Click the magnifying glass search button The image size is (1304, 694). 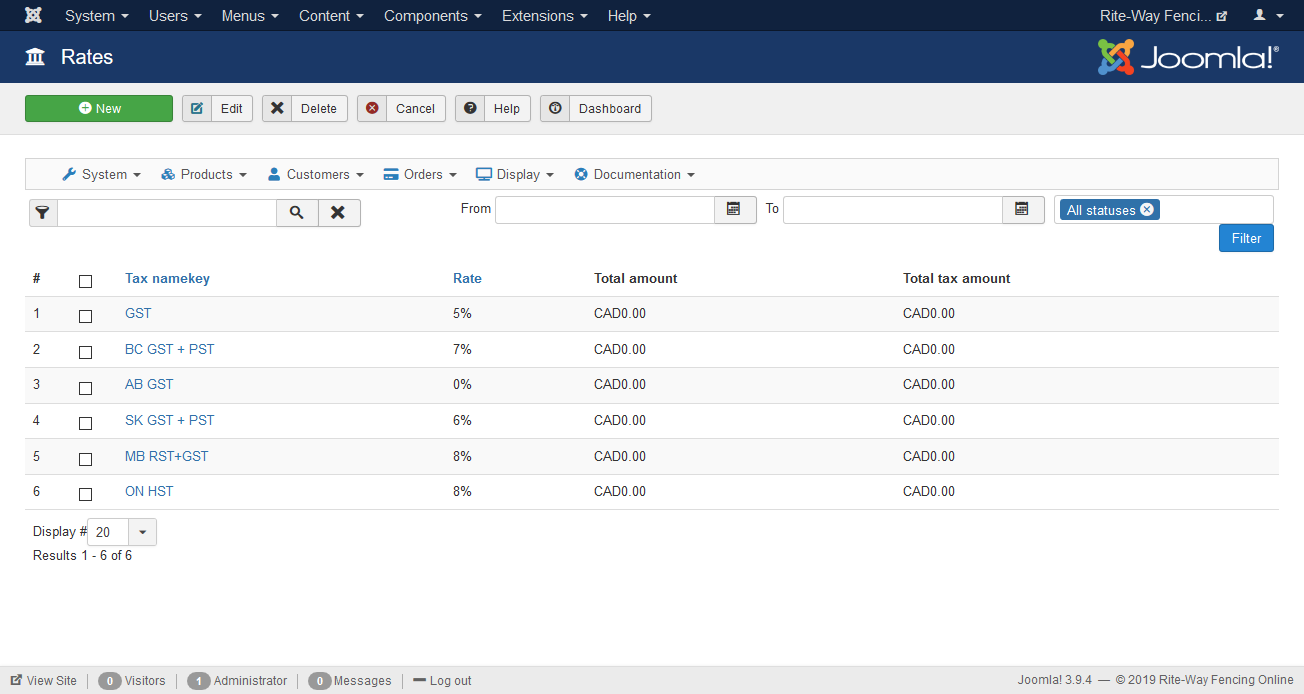click(x=297, y=213)
